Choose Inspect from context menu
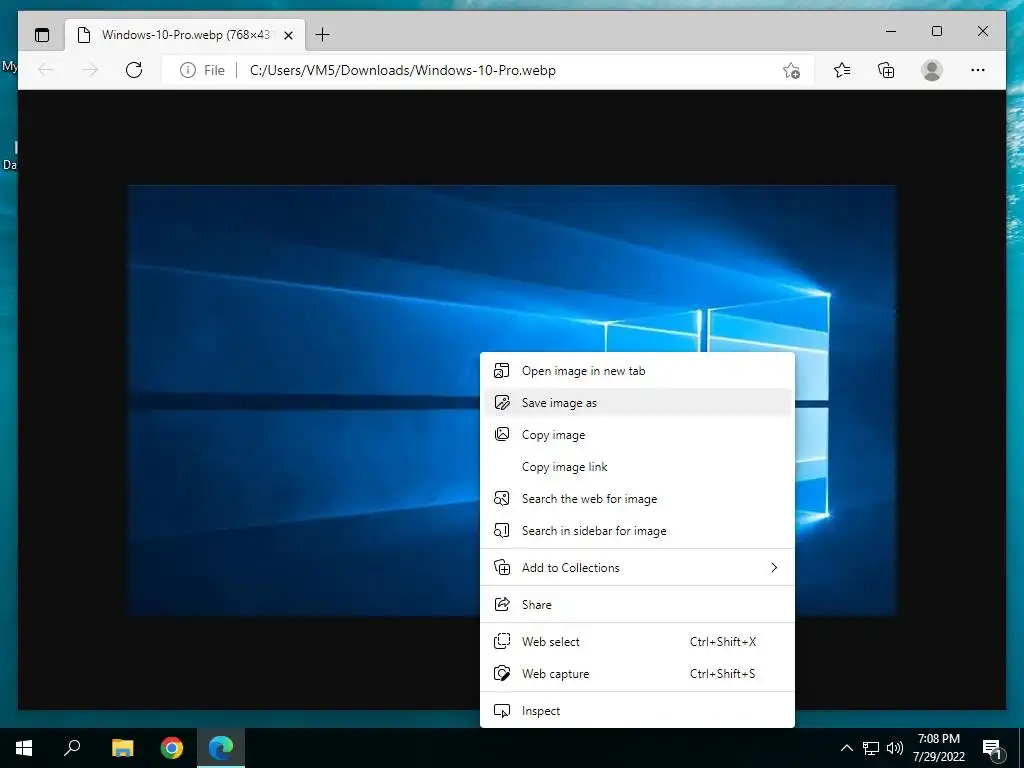Image resolution: width=1024 pixels, height=768 pixels. [637, 711]
